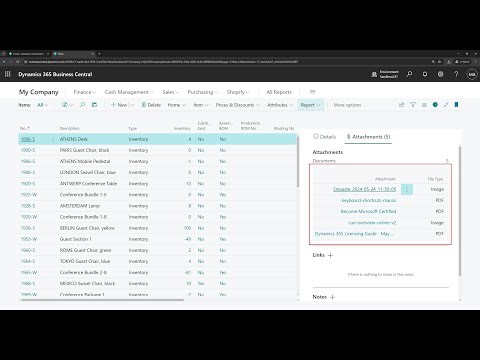
Task: Open the keyboard-shortcuts-macos attachment
Action: click(369, 200)
